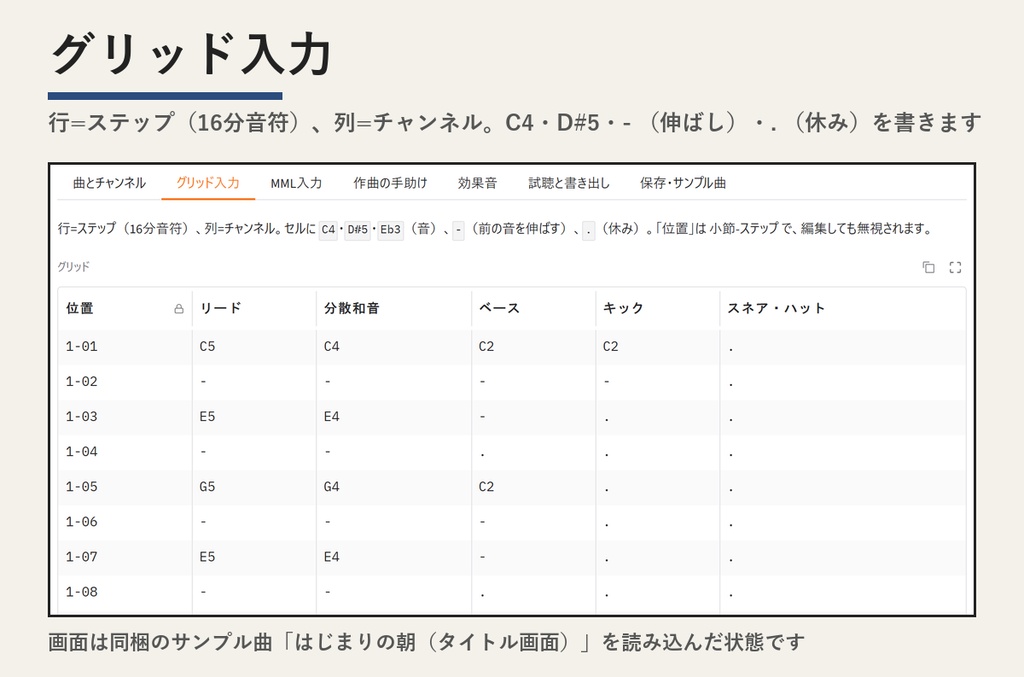Click the キック column header
1024x677 pixels.
[x=658, y=308]
